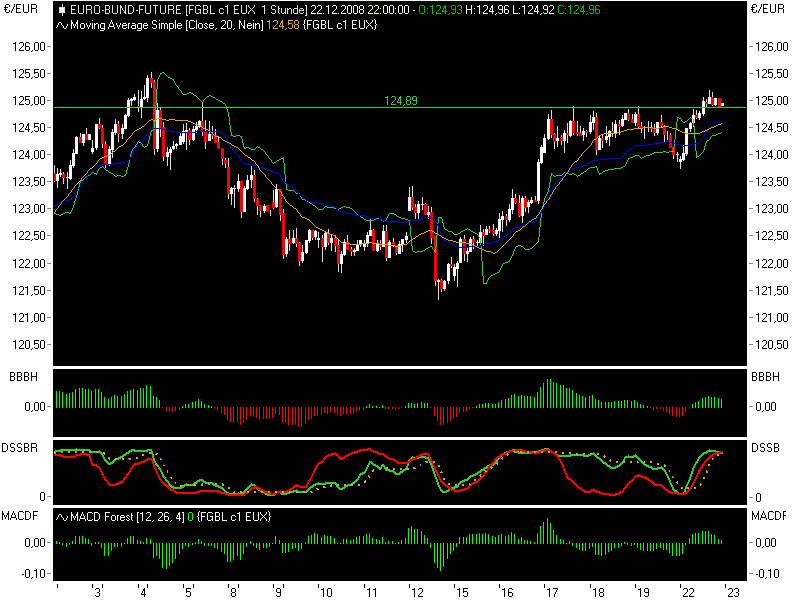Click the €/EUR unit label on the left
This screenshot has width=800, height=600.
coord(20,9)
